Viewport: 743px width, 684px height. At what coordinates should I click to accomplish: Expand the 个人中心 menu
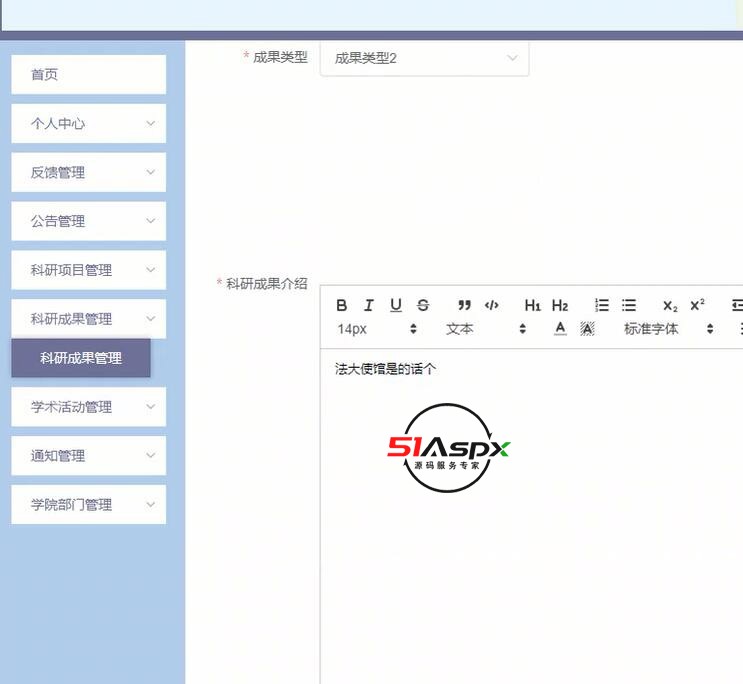pos(89,123)
